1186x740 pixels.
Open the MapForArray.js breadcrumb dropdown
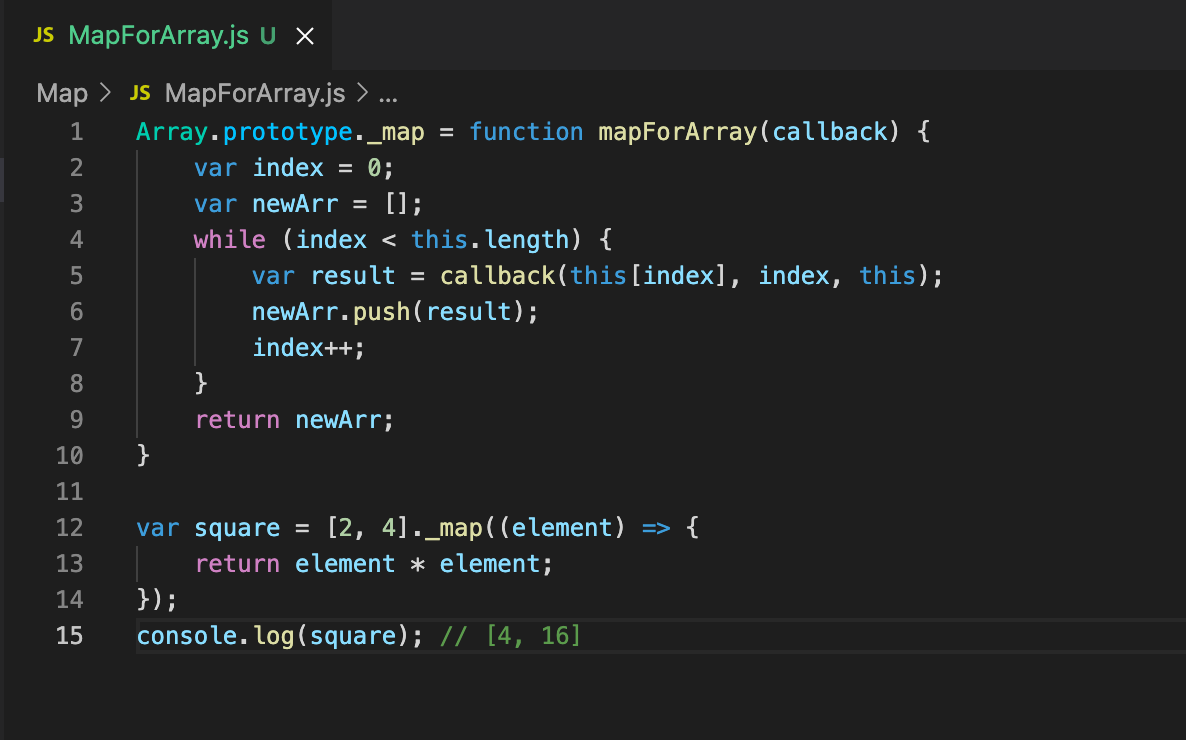point(255,93)
